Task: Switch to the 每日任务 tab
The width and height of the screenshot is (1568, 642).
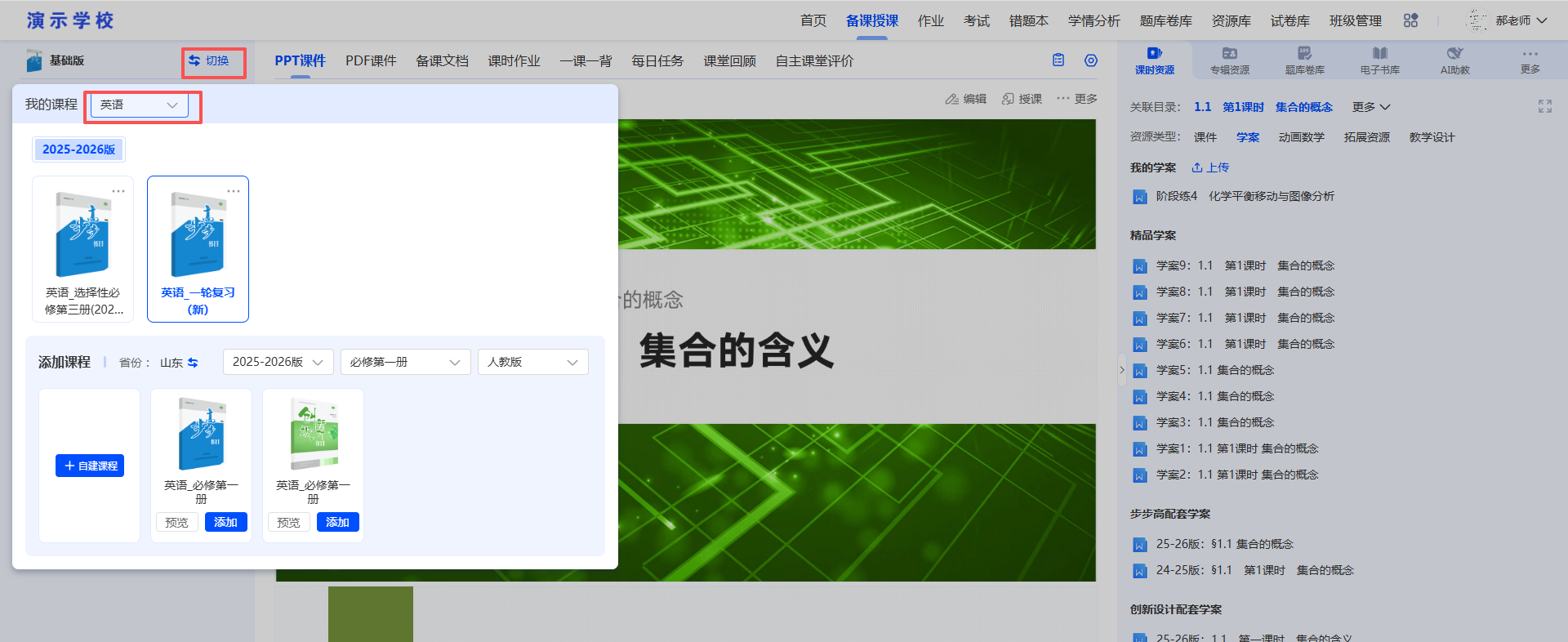Action: tap(657, 60)
